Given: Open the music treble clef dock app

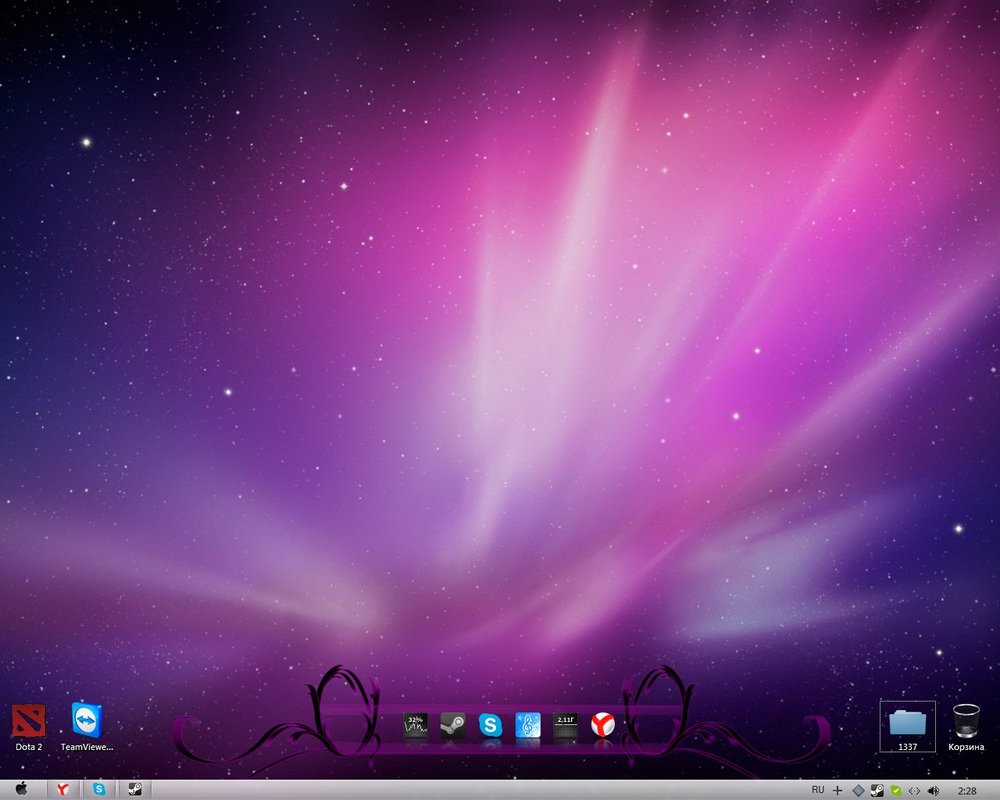Looking at the screenshot, I should (x=528, y=725).
